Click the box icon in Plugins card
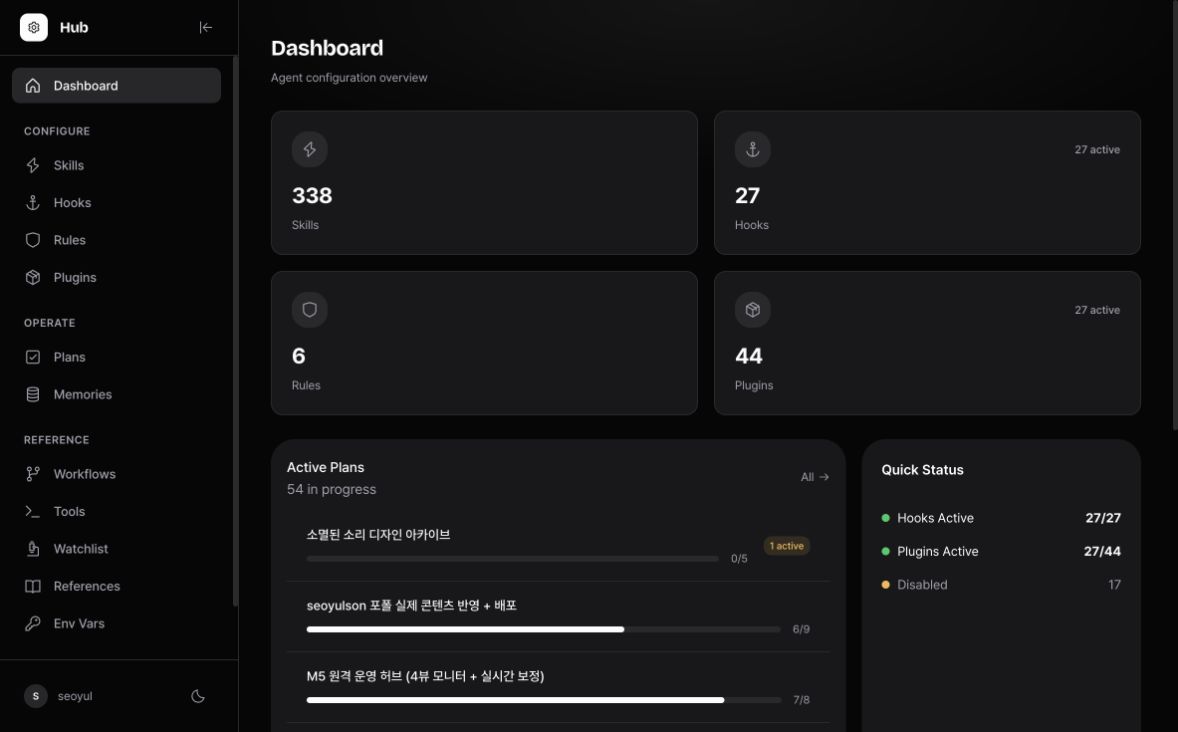This screenshot has height=732, width=1178. click(753, 310)
